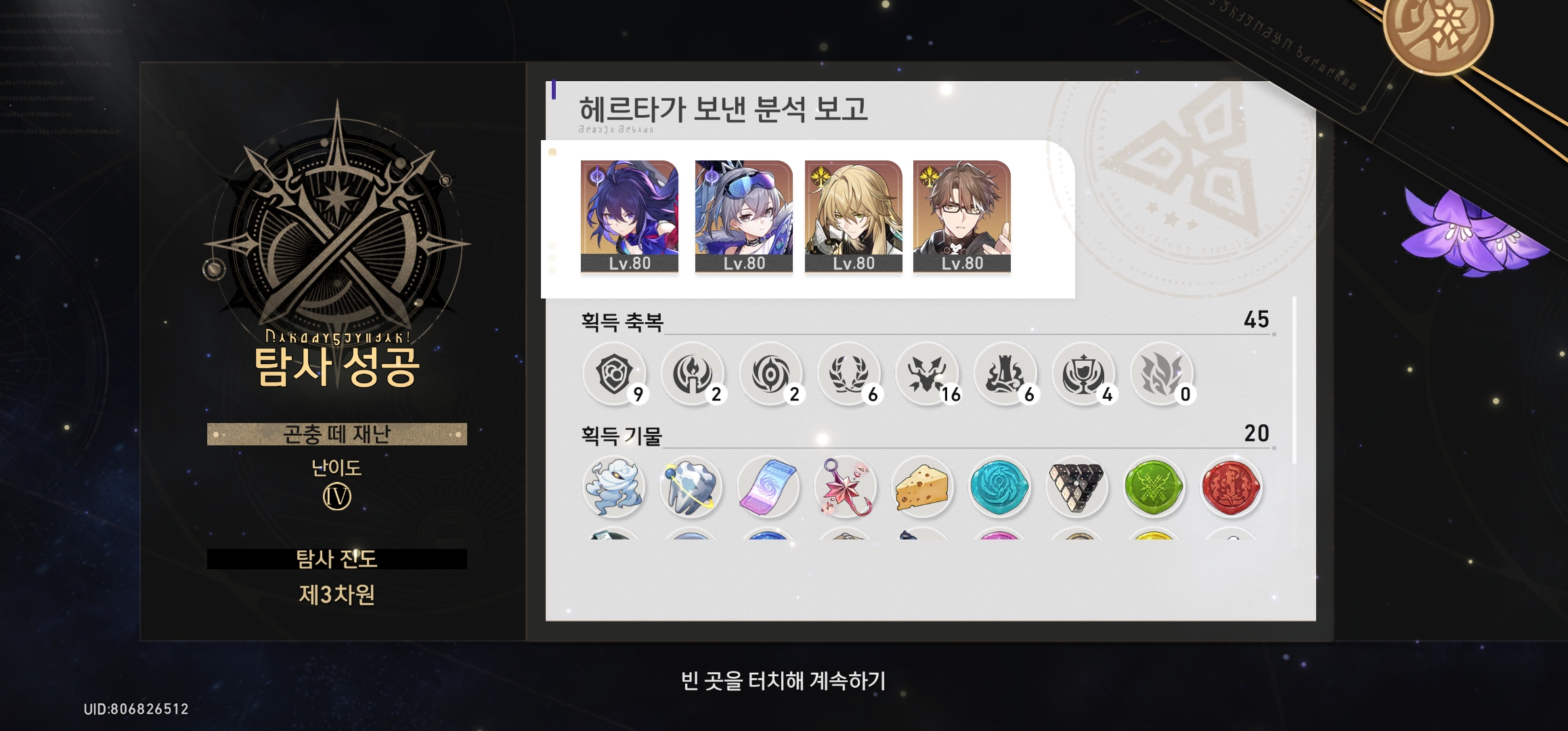This screenshot has height=731, width=1568.
Task: Tap the red wax seal curio
Action: pyautogui.click(x=1231, y=487)
